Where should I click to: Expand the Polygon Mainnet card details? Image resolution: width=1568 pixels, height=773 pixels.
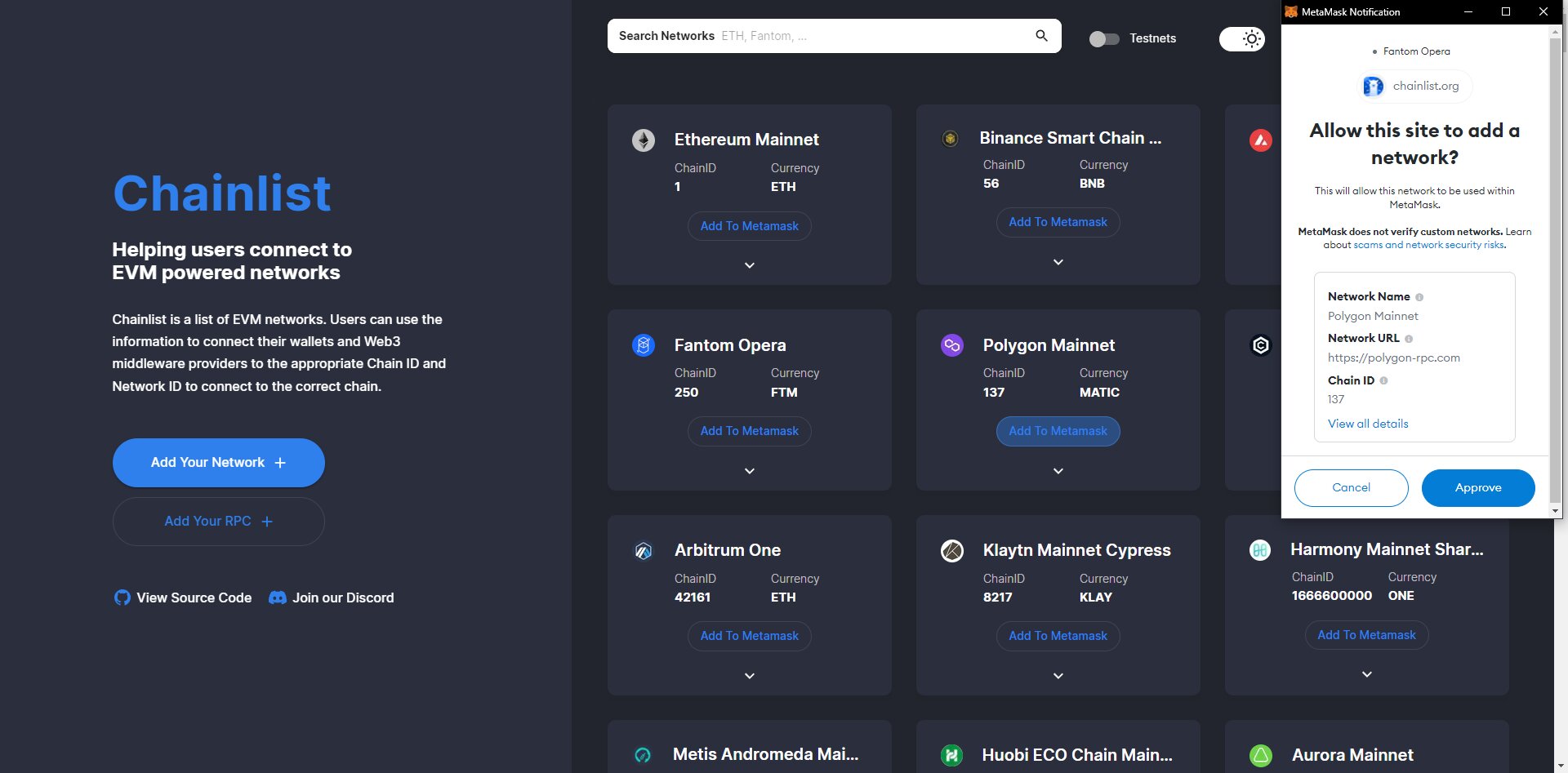[x=1058, y=471]
